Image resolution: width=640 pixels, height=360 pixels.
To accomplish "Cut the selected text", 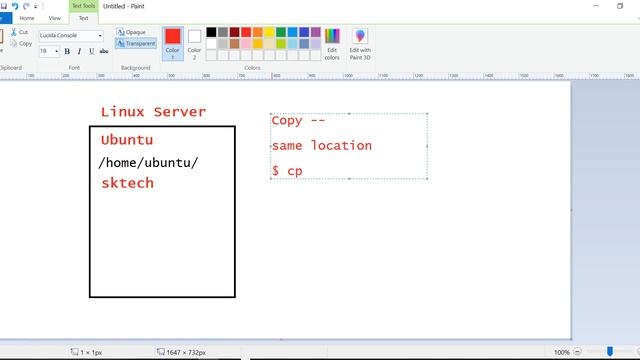I will pos(20,32).
